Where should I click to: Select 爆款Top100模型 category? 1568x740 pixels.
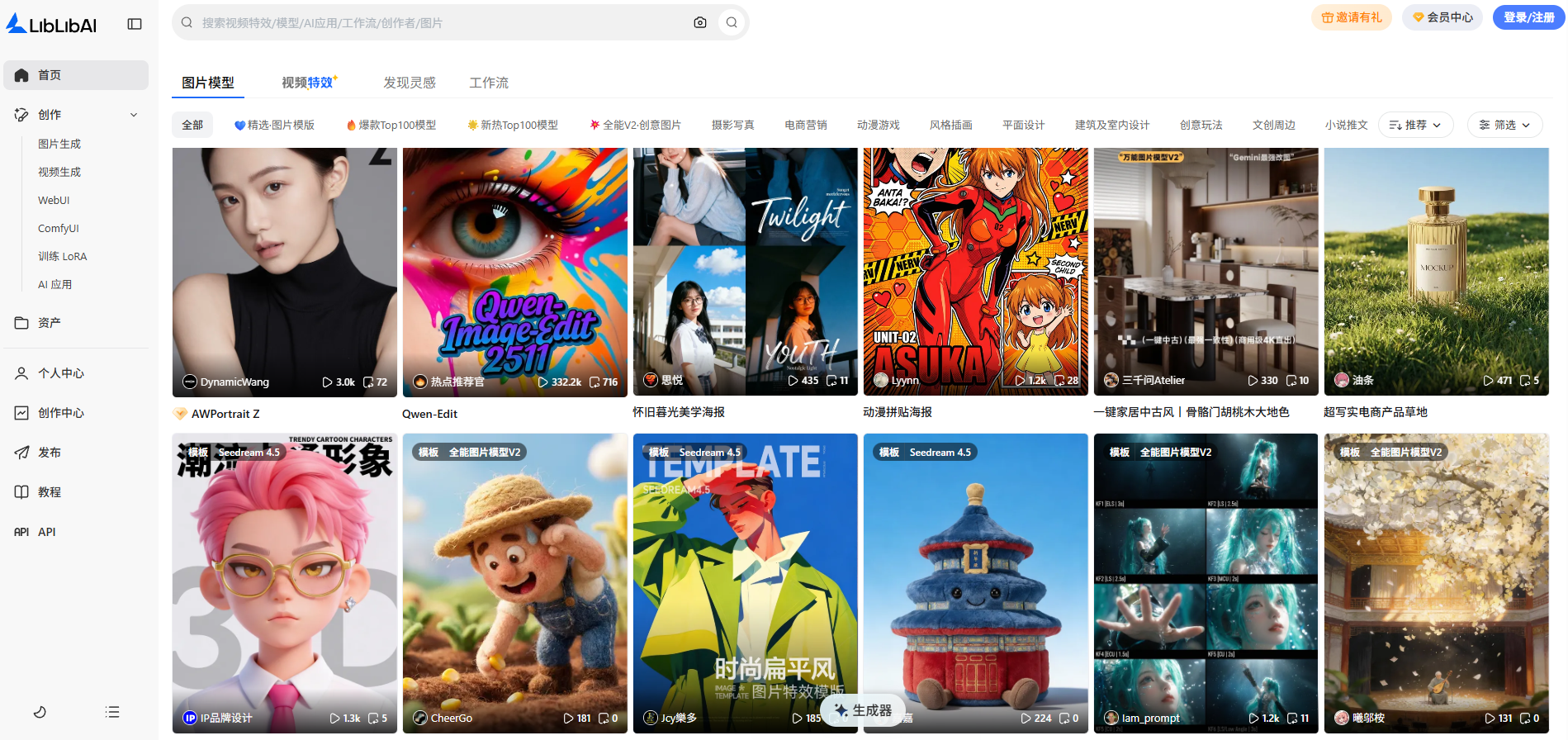click(x=391, y=125)
